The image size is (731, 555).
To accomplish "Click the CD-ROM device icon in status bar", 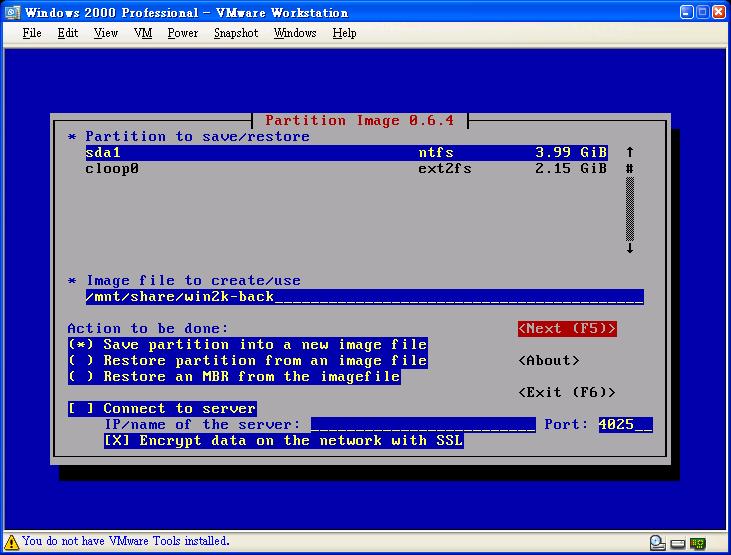I will click(657, 542).
